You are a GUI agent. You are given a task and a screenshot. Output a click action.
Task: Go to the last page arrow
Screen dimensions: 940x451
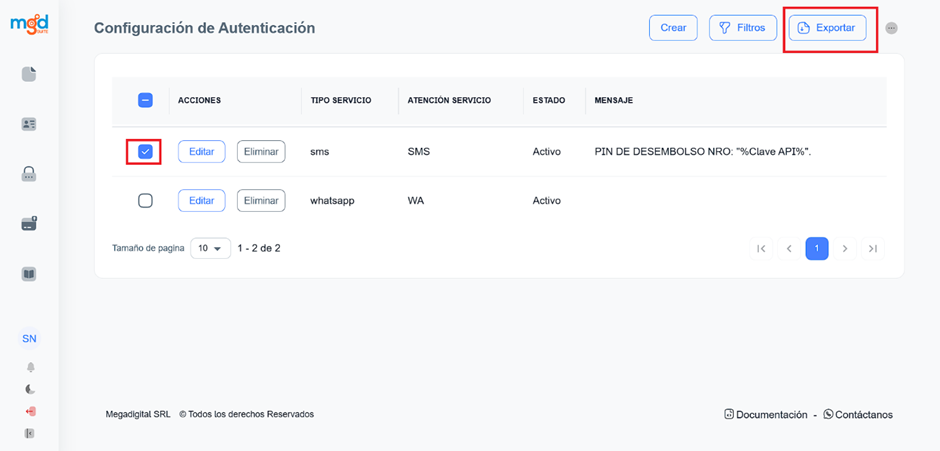click(x=873, y=248)
